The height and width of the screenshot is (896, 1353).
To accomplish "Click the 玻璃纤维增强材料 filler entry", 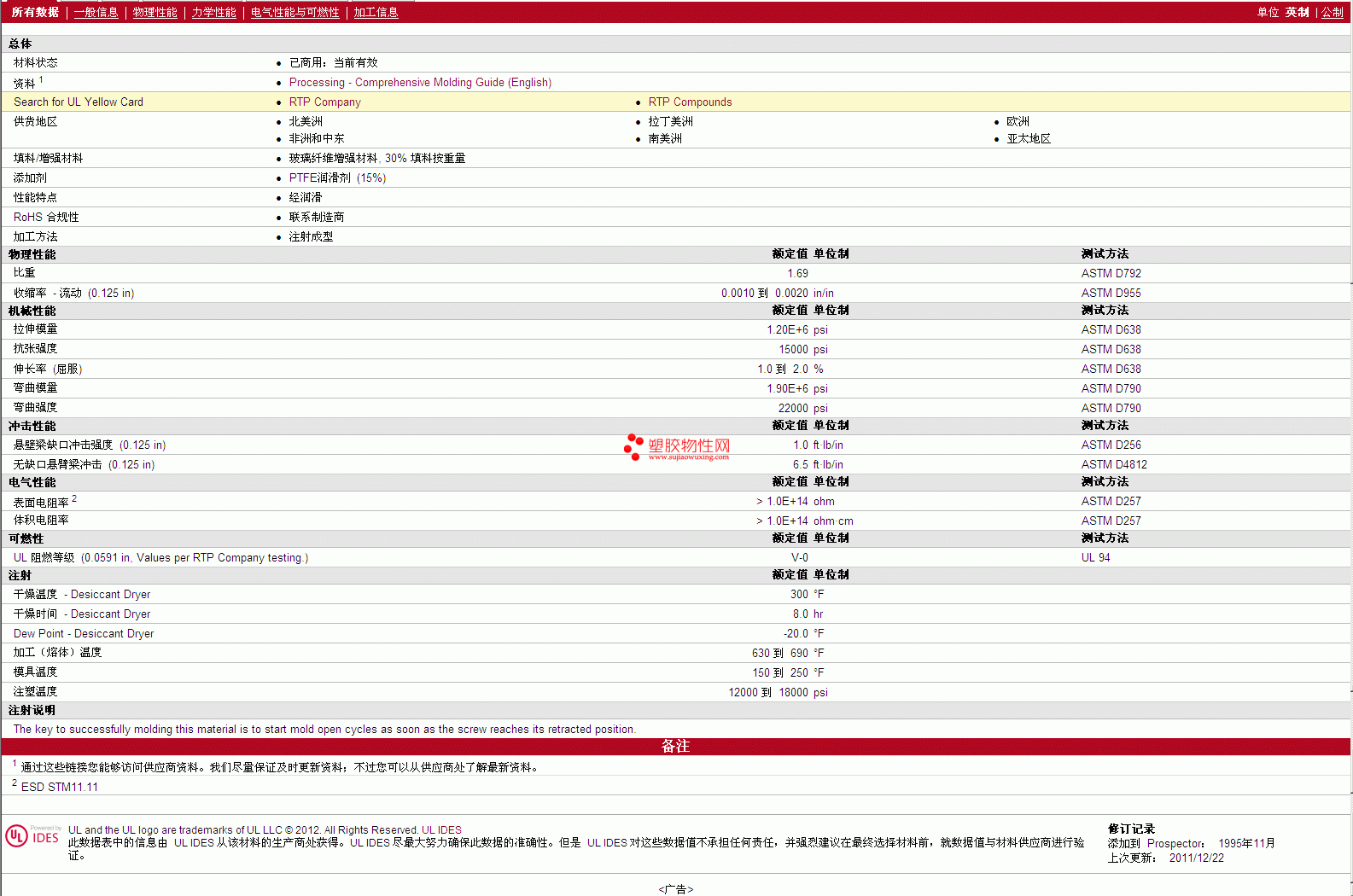I will [x=377, y=158].
